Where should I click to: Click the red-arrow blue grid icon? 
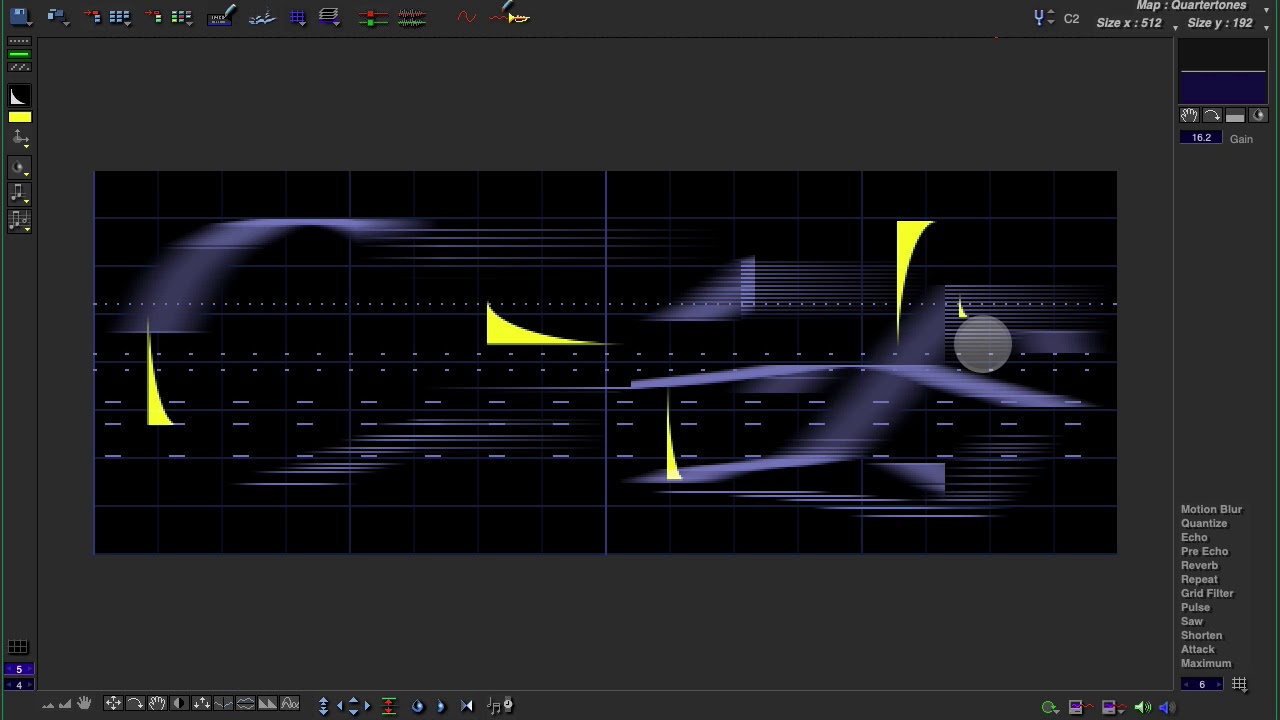(x=92, y=17)
